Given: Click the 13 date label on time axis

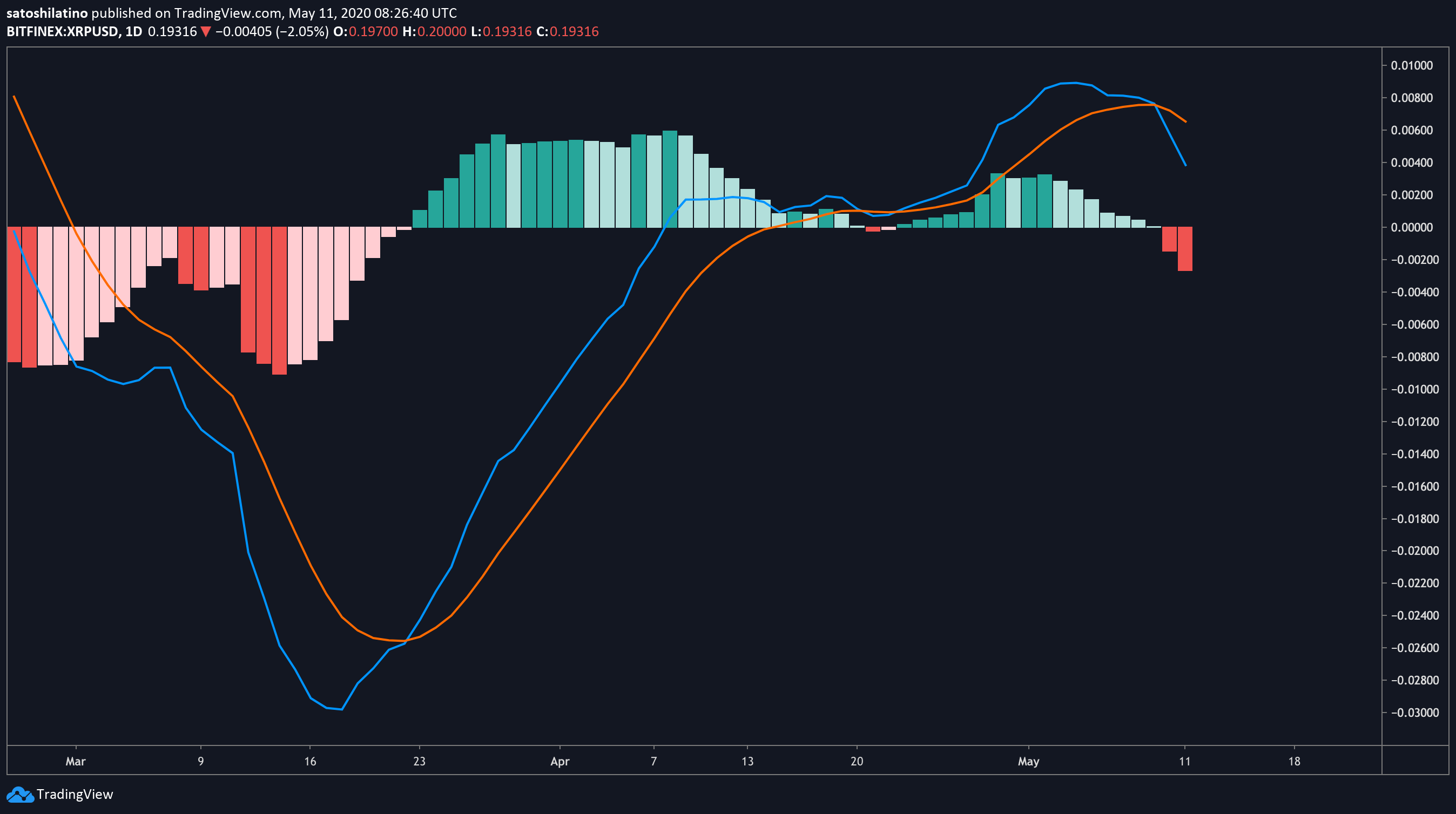Looking at the screenshot, I should (x=748, y=762).
